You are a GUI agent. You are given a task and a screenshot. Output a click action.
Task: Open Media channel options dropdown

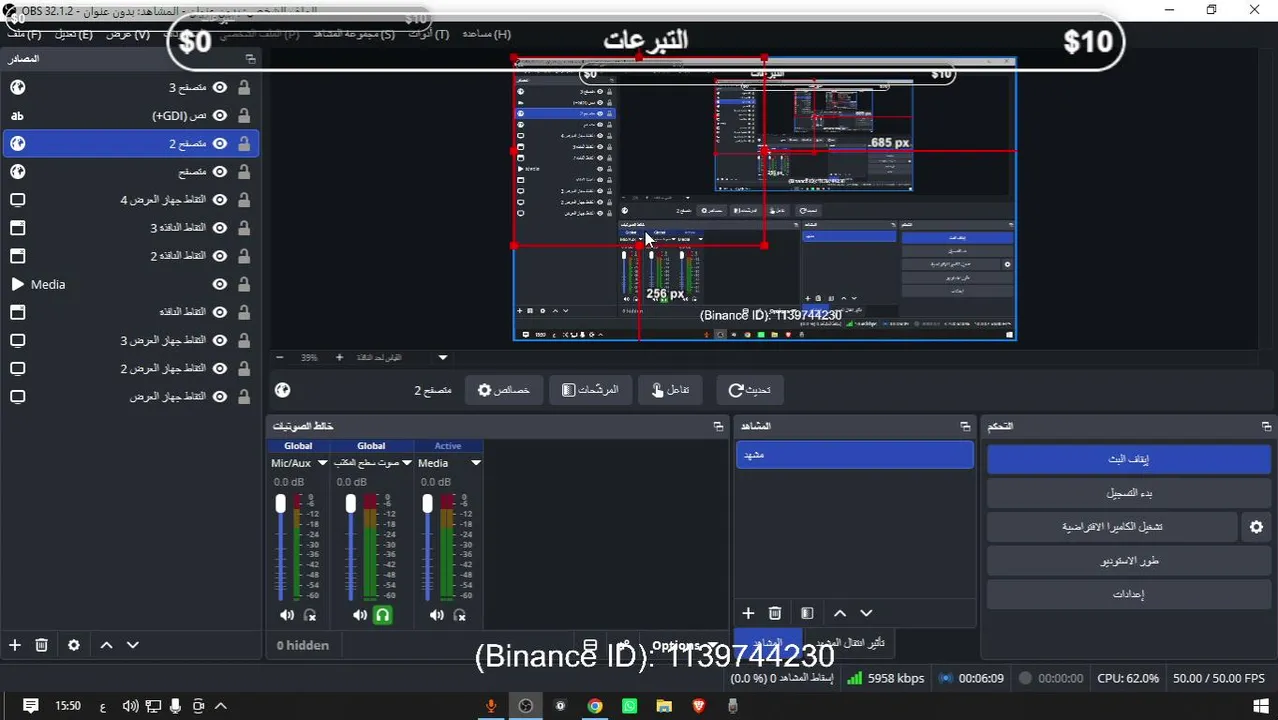click(x=476, y=463)
